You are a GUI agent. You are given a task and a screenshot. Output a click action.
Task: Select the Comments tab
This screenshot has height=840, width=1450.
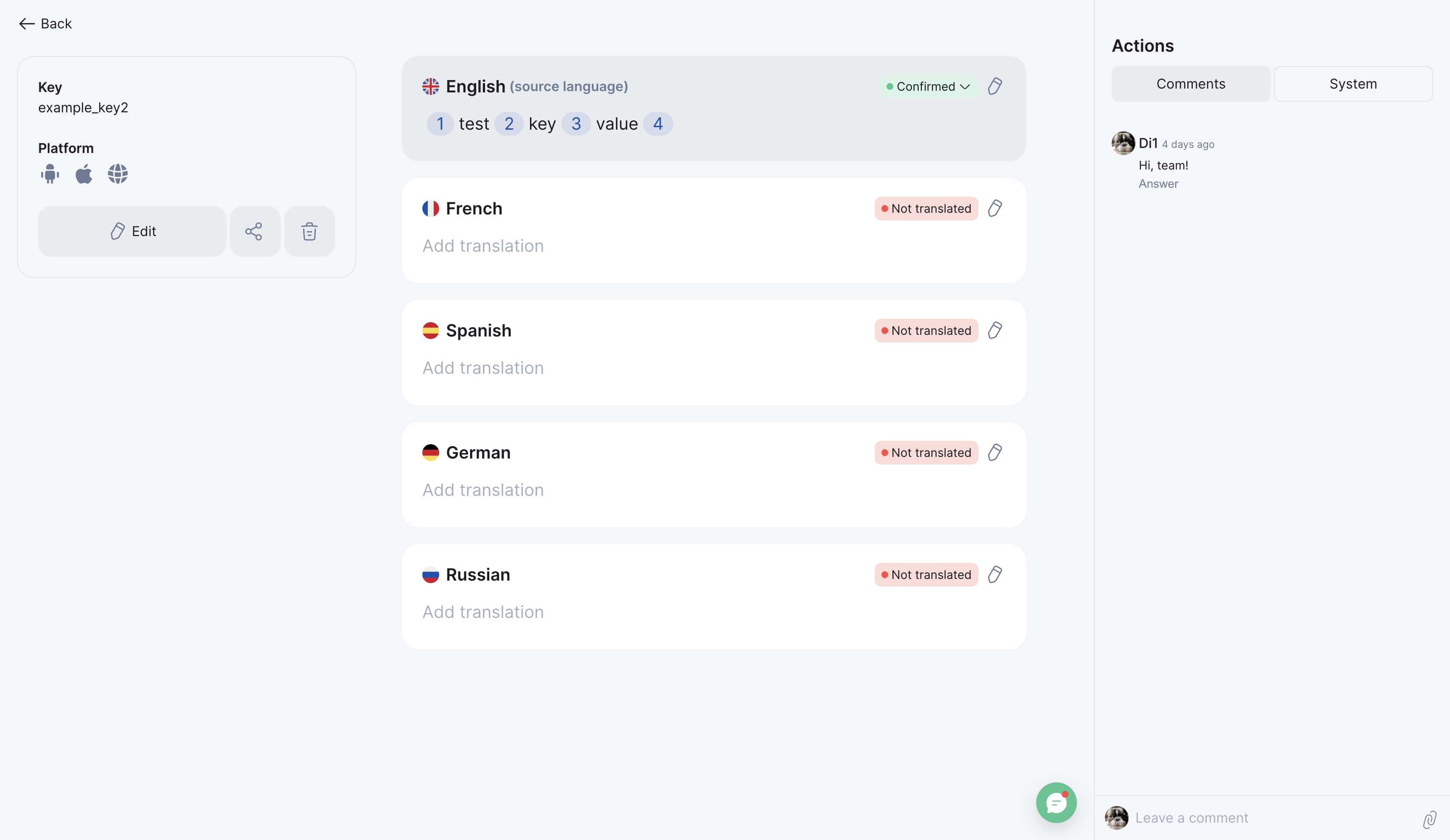click(1191, 84)
